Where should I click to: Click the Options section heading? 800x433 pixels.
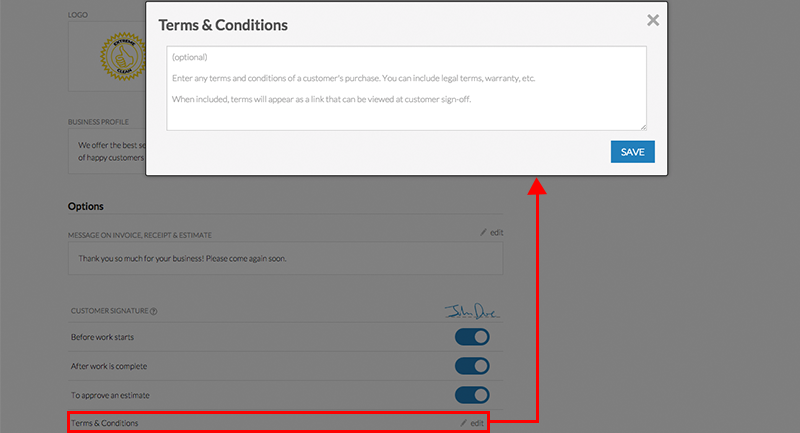86,207
